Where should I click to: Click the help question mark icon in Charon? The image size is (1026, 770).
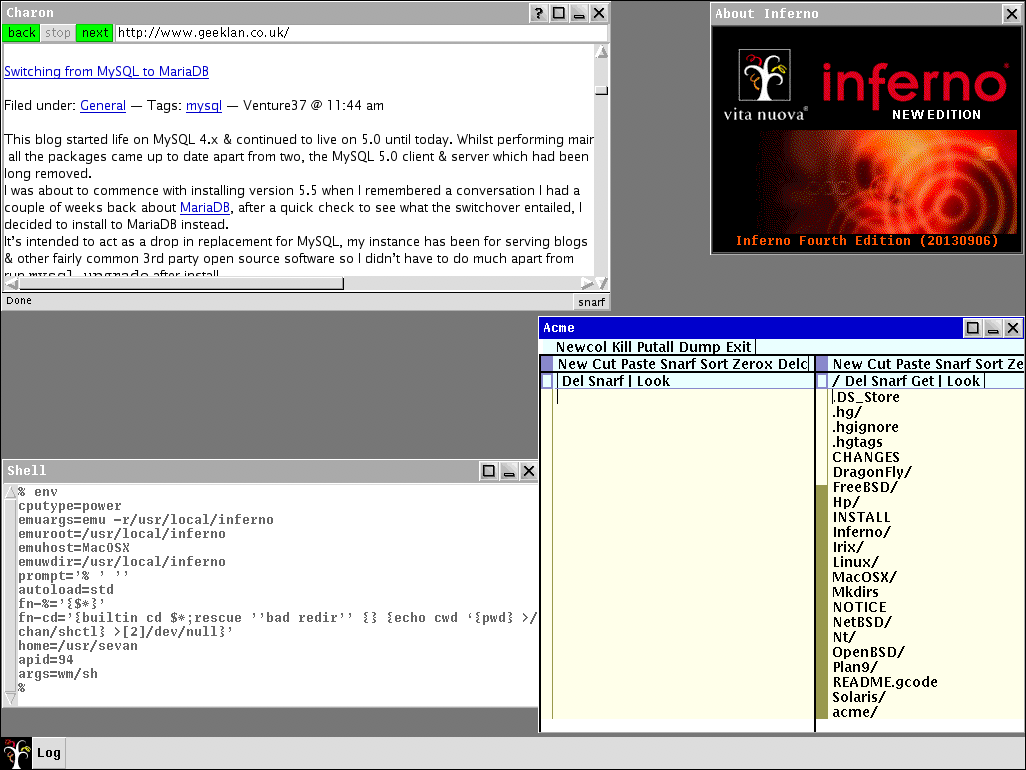pyautogui.click(x=538, y=13)
